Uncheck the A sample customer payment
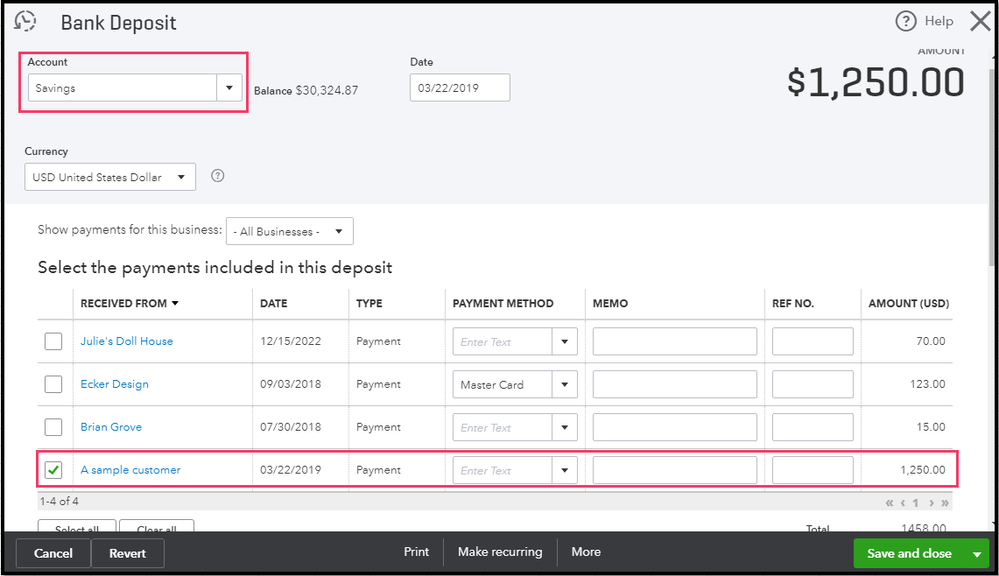Viewport: 999px width, 576px height. pyautogui.click(x=54, y=470)
